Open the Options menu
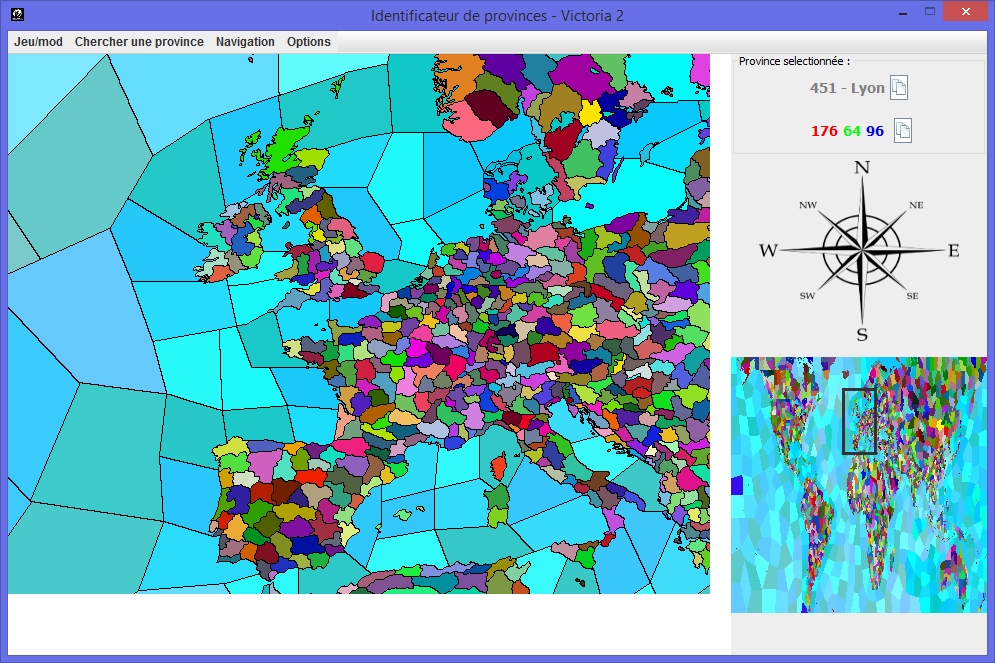This screenshot has height=663, width=995. [x=308, y=42]
